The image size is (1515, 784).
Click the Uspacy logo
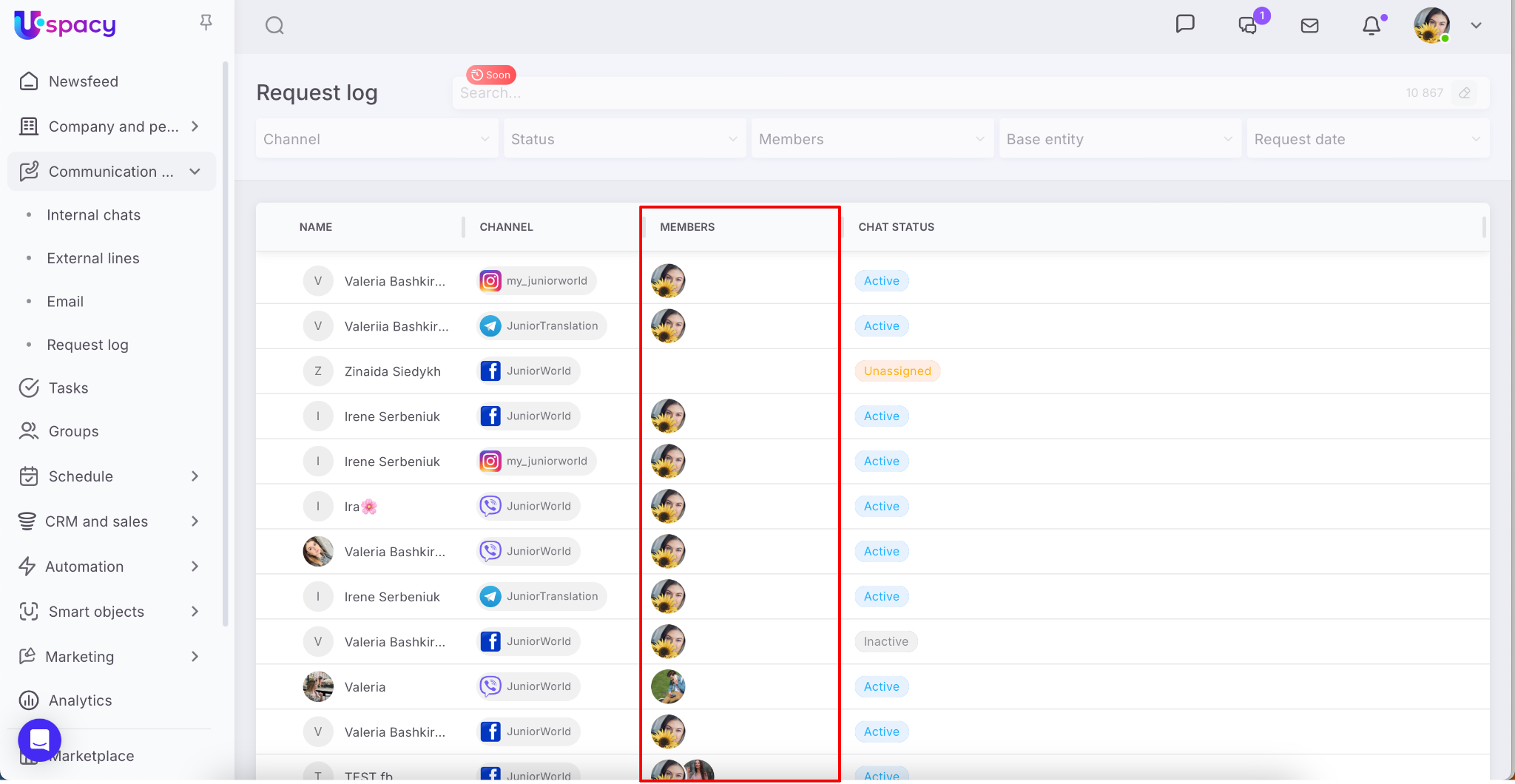coord(65,24)
